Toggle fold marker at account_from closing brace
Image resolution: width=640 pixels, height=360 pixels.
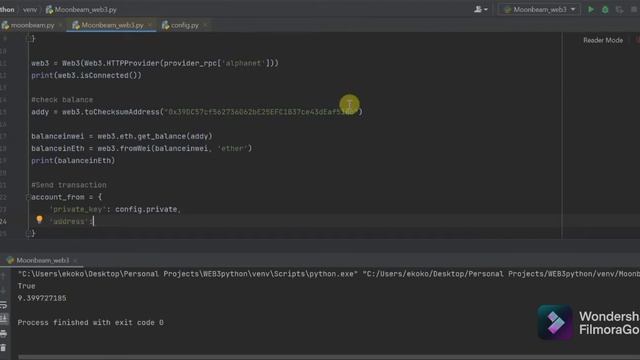[28, 233]
